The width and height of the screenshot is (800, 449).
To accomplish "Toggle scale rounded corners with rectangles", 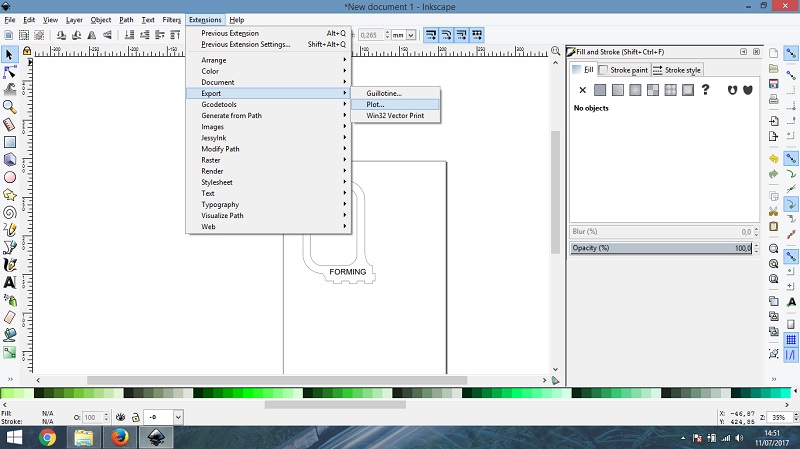I will pyautogui.click(x=446, y=35).
